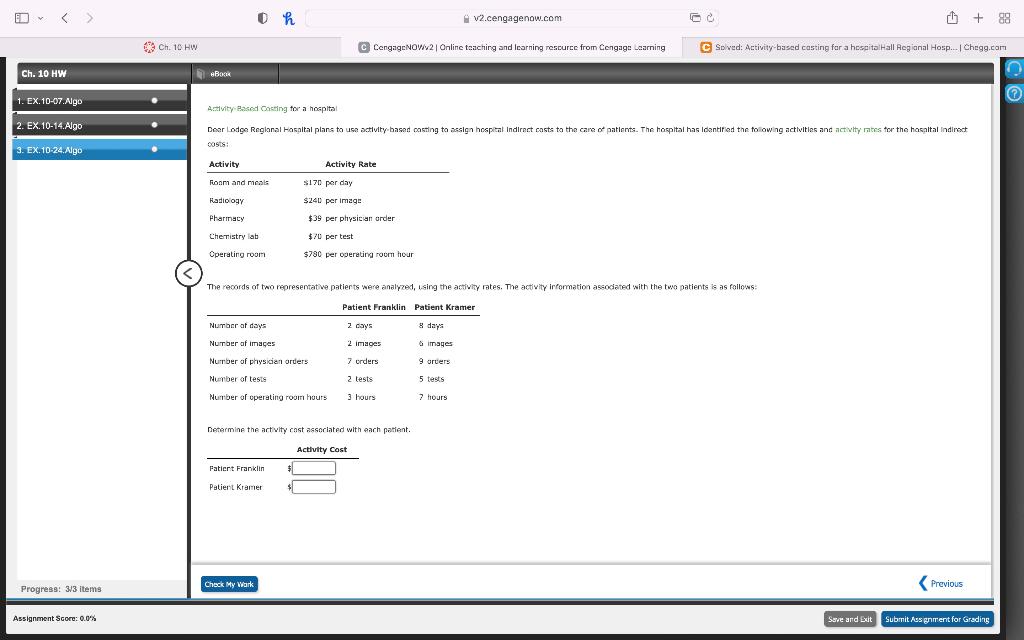Switch to the CengageNOWv2 tab

click(511, 47)
